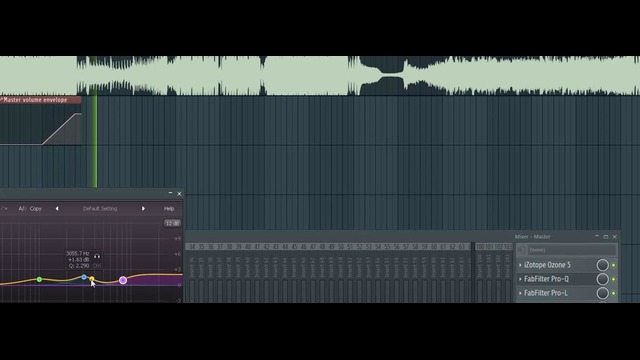Go to the next Pro-Q preset
640x360 pixels.
point(143,209)
